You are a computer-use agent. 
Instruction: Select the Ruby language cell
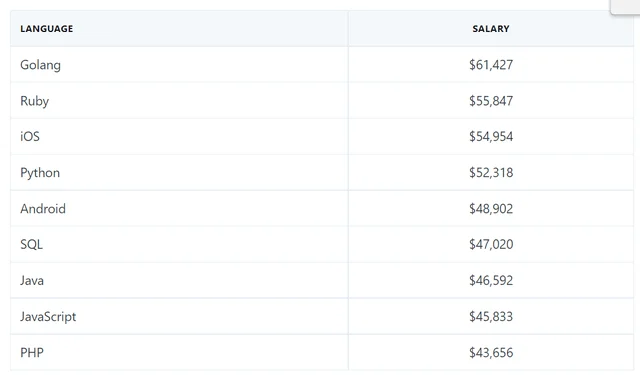pos(34,101)
